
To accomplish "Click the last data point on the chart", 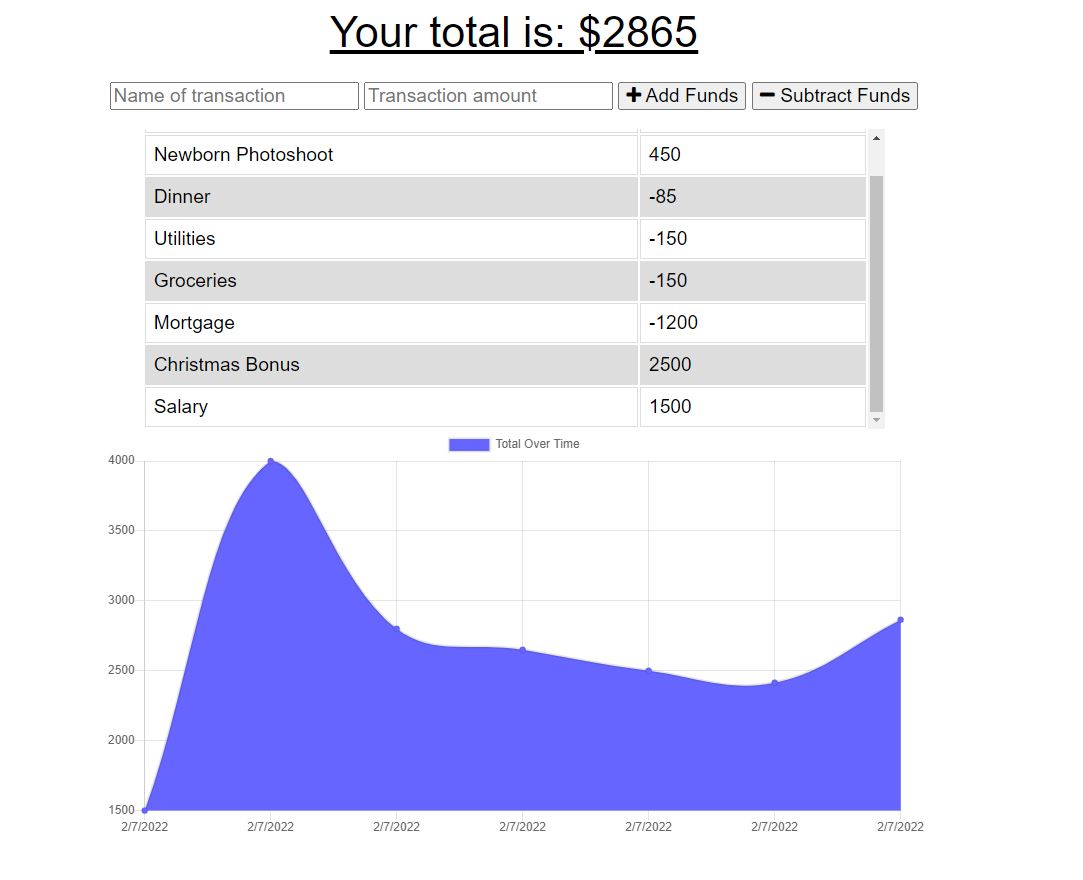I will coord(899,620).
